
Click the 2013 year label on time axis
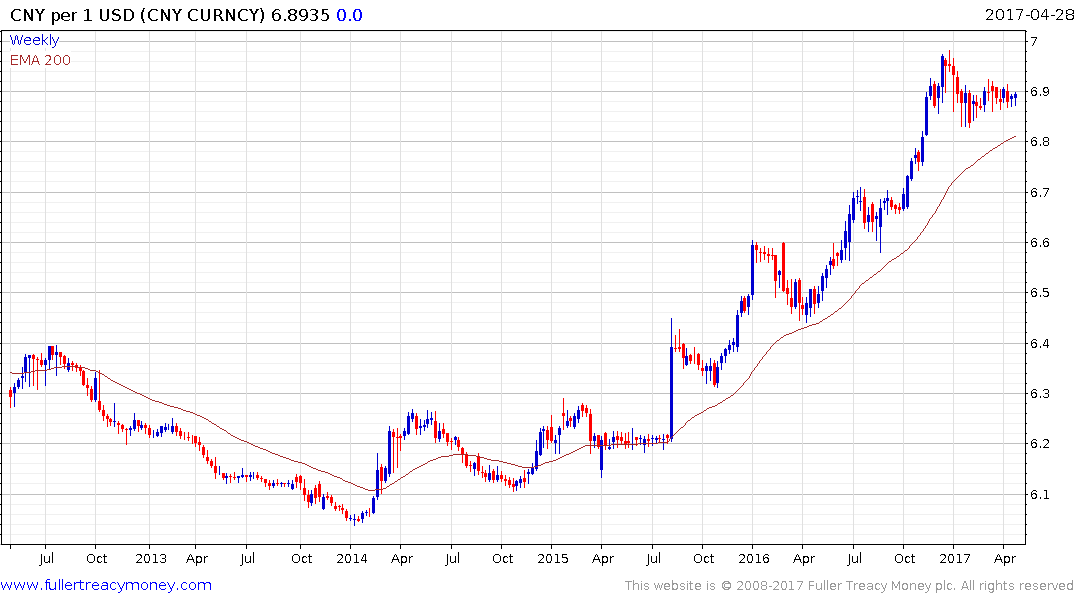point(151,558)
